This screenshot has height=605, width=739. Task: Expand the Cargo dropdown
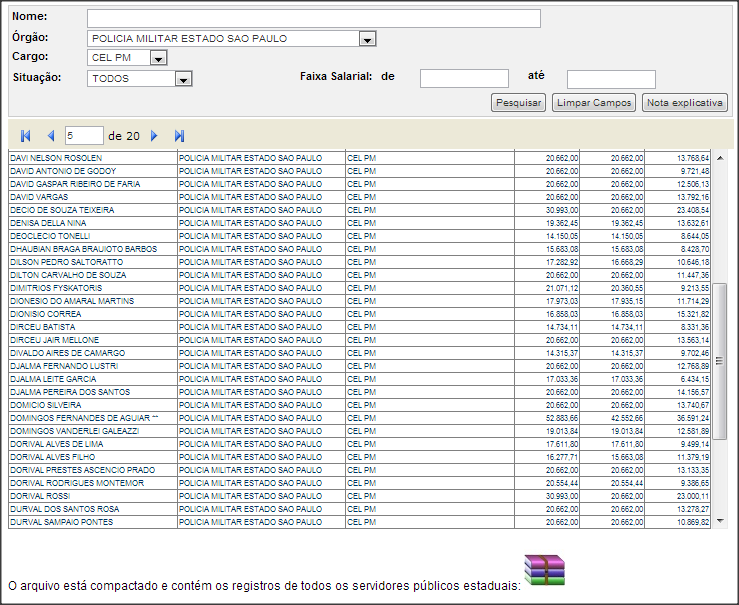[x=157, y=58]
